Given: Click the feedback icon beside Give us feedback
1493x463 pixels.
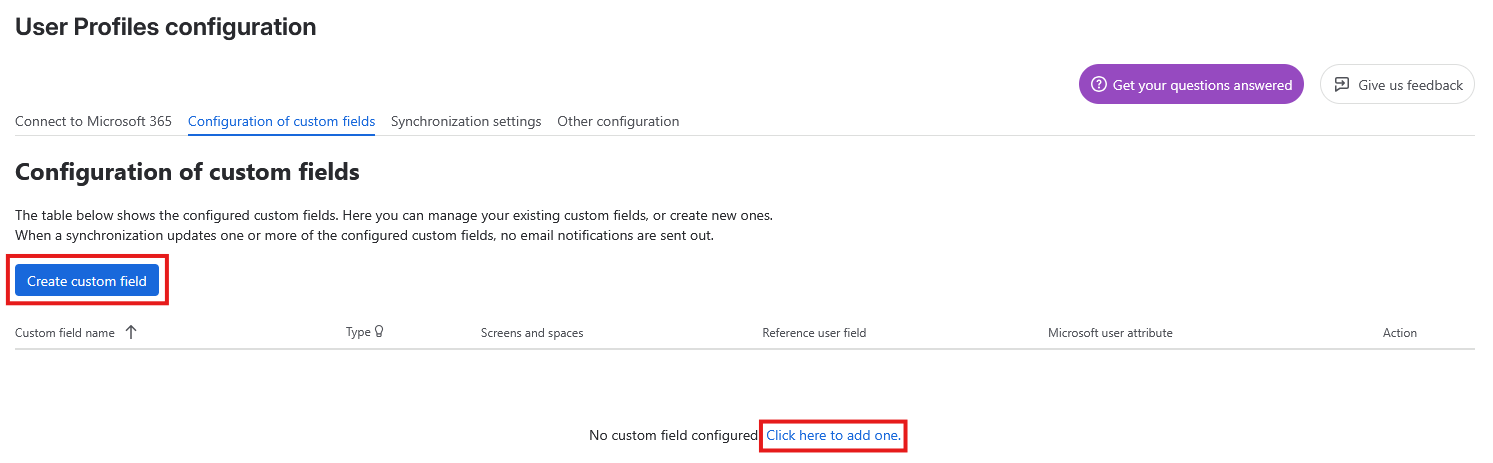Looking at the screenshot, I should tap(1342, 85).
